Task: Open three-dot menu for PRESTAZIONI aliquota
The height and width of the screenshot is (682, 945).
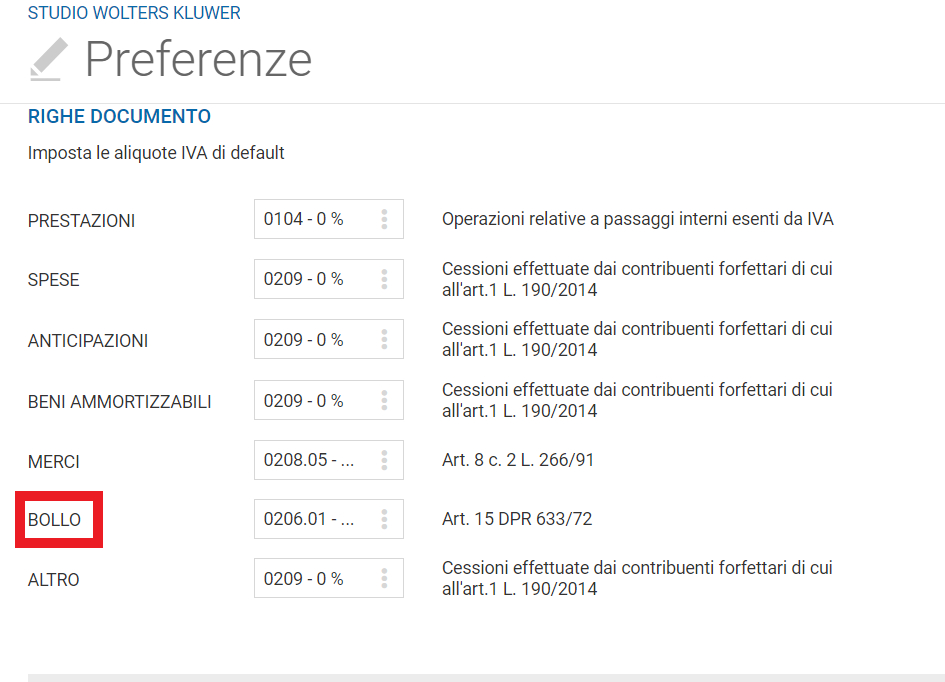Action: 385,219
